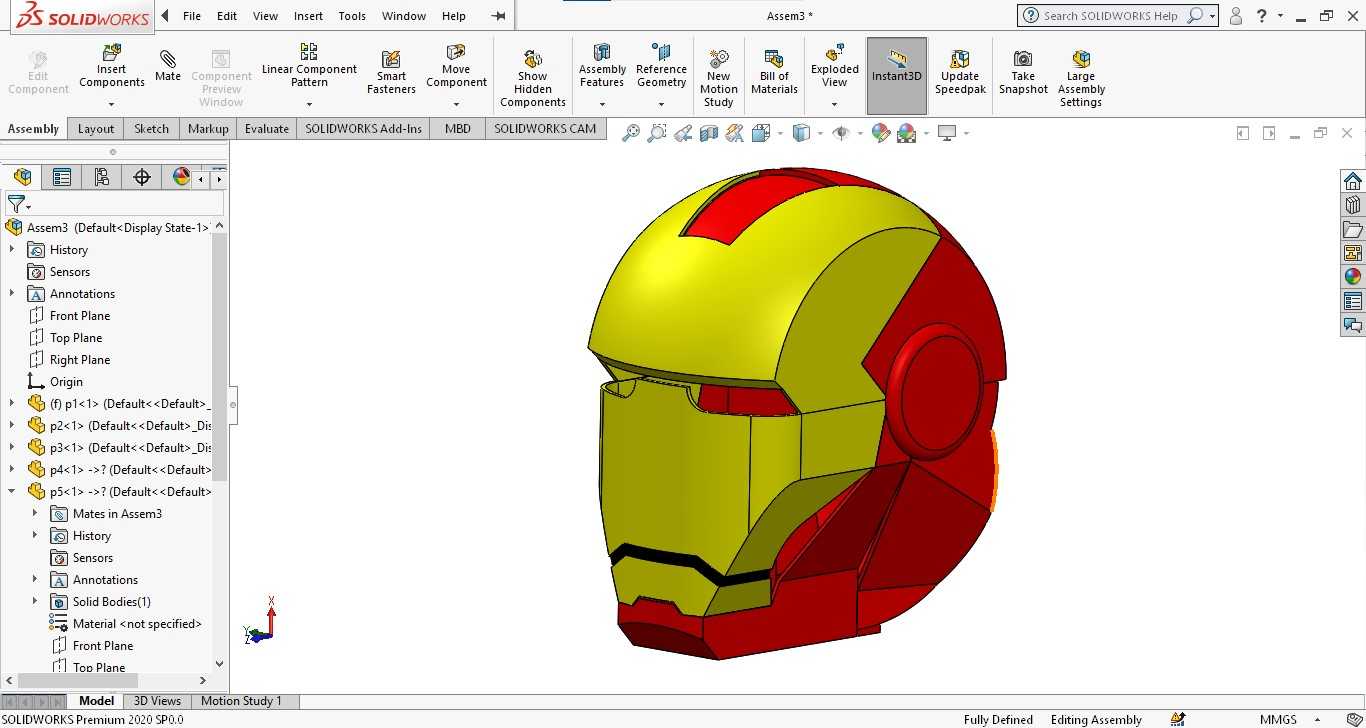The image size is (1366, 728).
Task: Switch to the Motion Study 1 tab
Action: point(242,701)
